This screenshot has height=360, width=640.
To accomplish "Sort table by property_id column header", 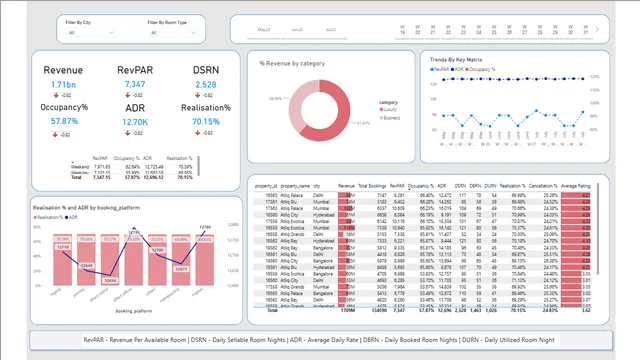I will click(x=266, y=186).
